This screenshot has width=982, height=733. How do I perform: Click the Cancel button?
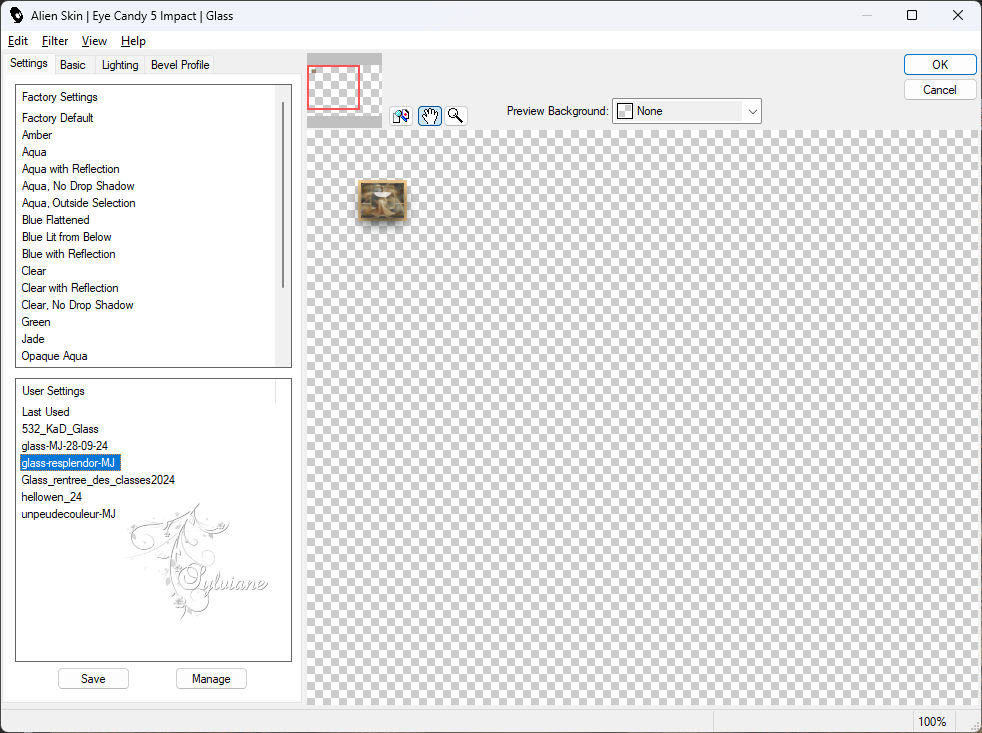939,90
